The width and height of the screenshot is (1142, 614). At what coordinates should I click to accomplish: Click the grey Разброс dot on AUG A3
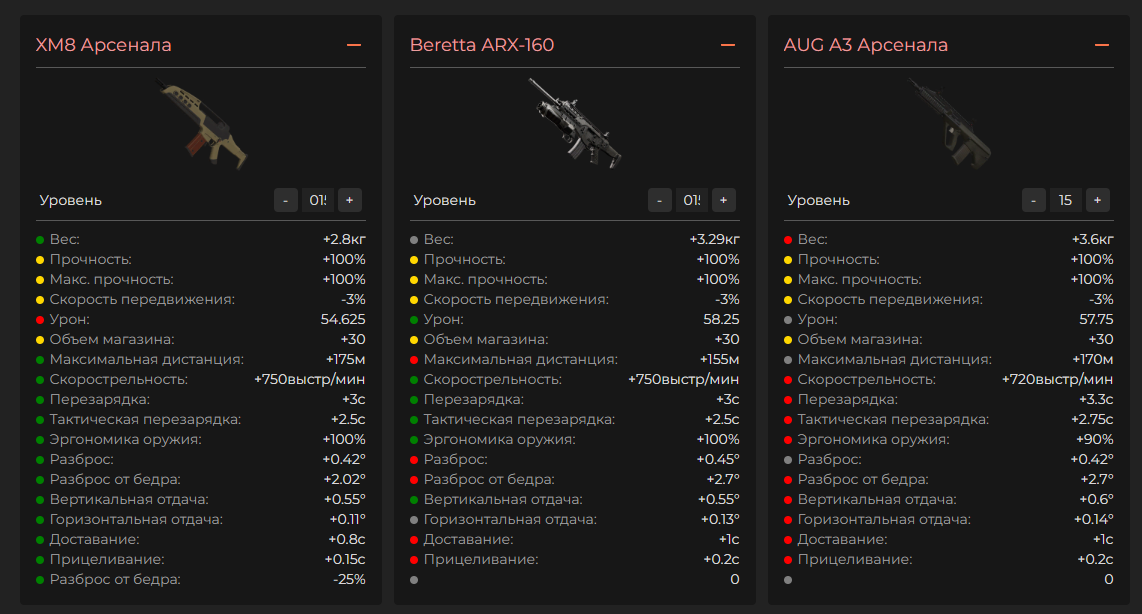click(x=788, y=460)
